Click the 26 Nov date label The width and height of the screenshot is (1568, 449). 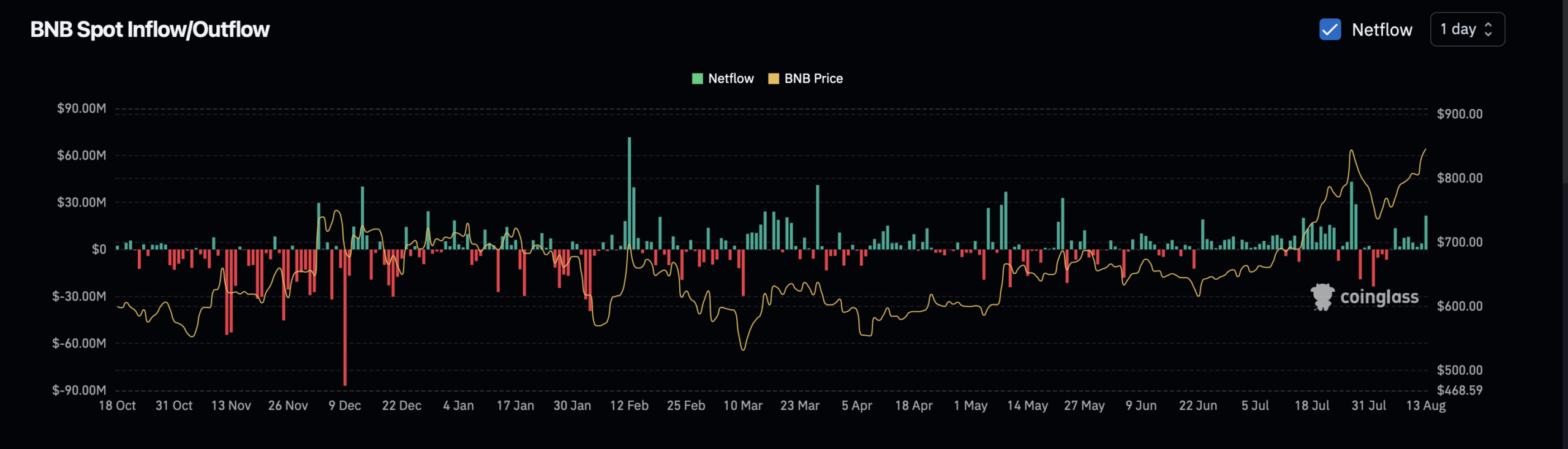click(288, 406)
